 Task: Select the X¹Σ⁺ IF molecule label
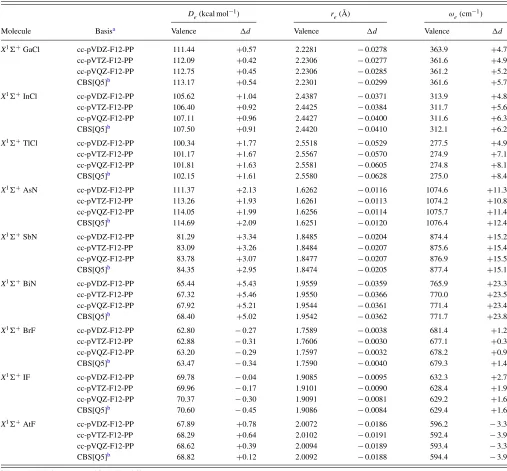click(15, 377)
